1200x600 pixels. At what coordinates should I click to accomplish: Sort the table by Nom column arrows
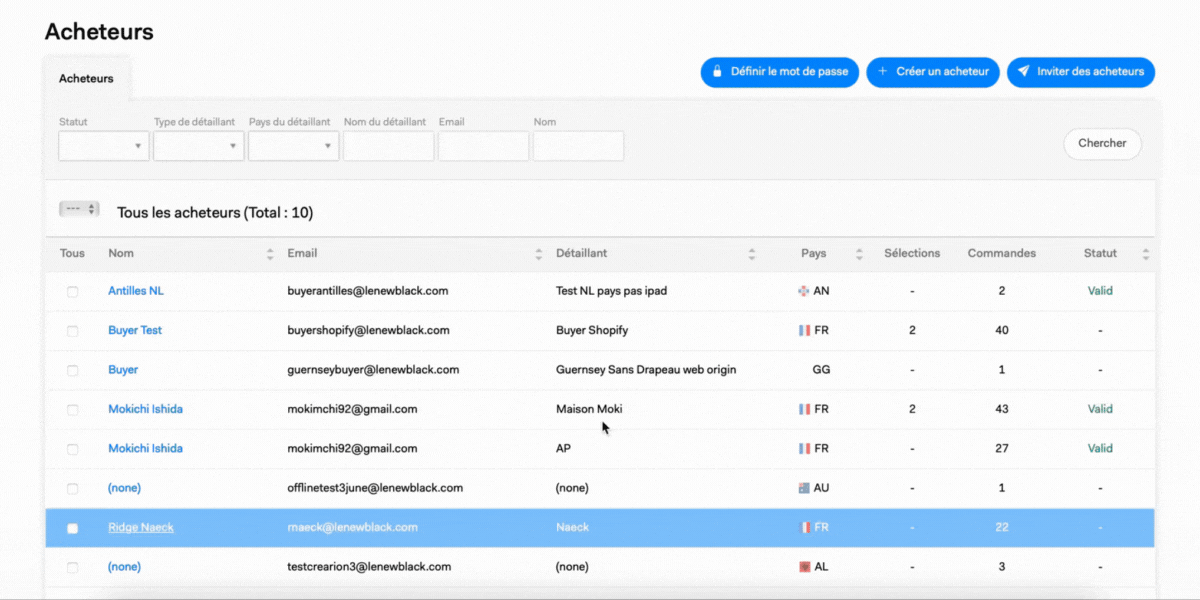270,254
